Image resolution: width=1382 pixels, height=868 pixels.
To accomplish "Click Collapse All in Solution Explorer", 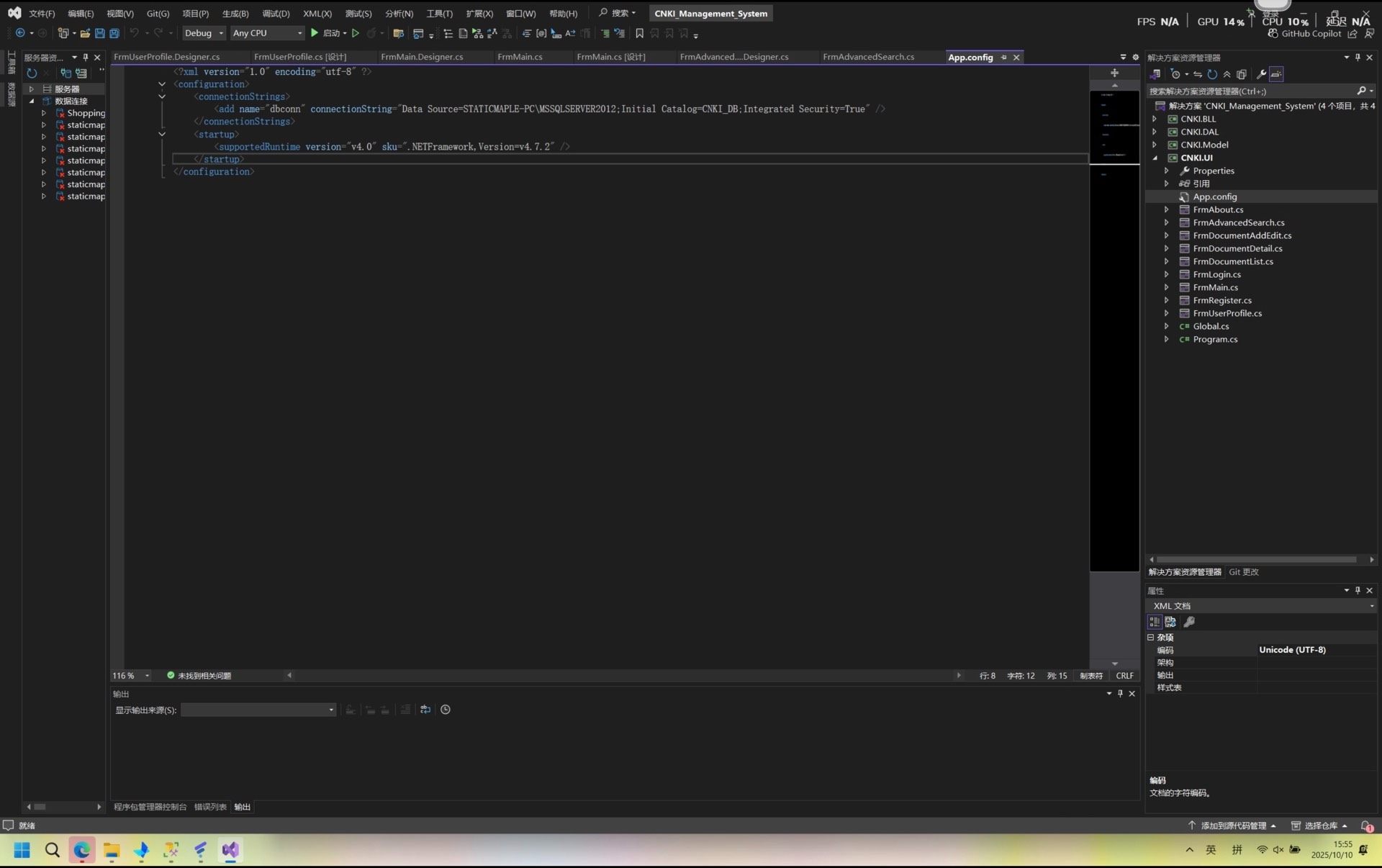I will (1227, 74).
